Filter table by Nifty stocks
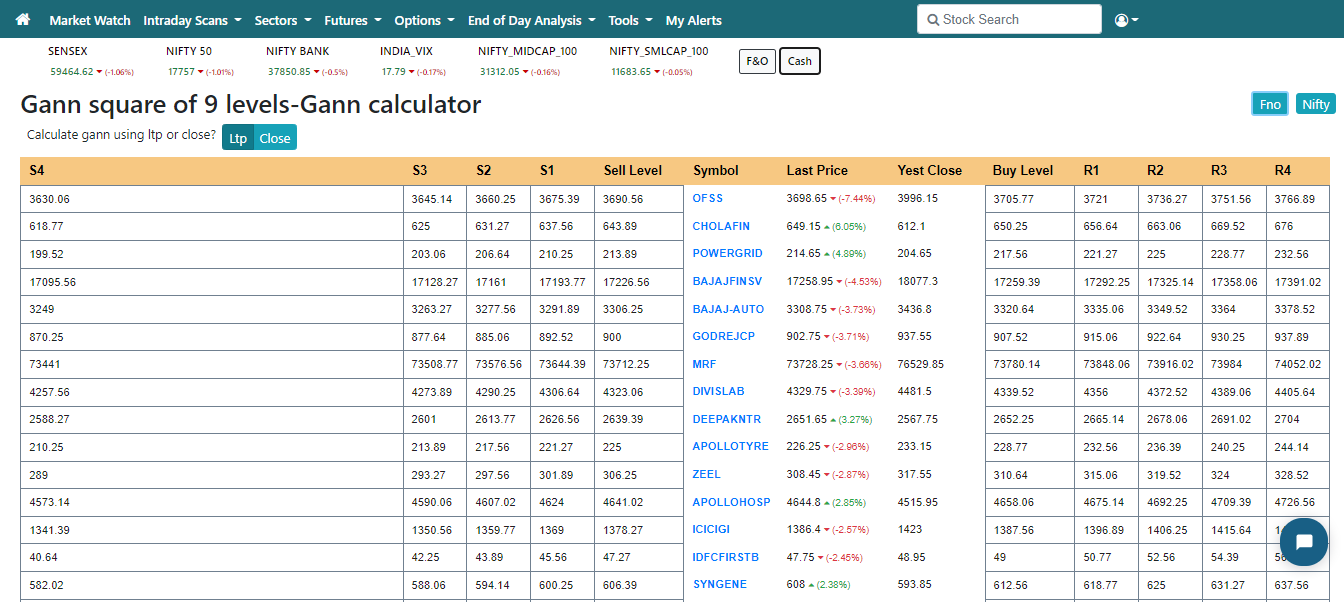Viewport: 1344px width, 602px height. click(x=1316, y=104)
